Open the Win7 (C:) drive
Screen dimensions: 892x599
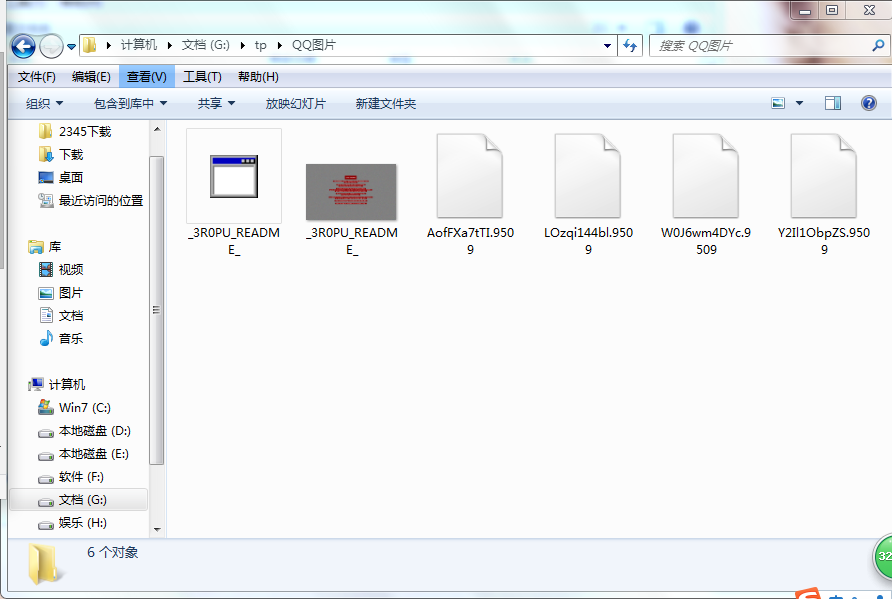(x=75, y=407)
